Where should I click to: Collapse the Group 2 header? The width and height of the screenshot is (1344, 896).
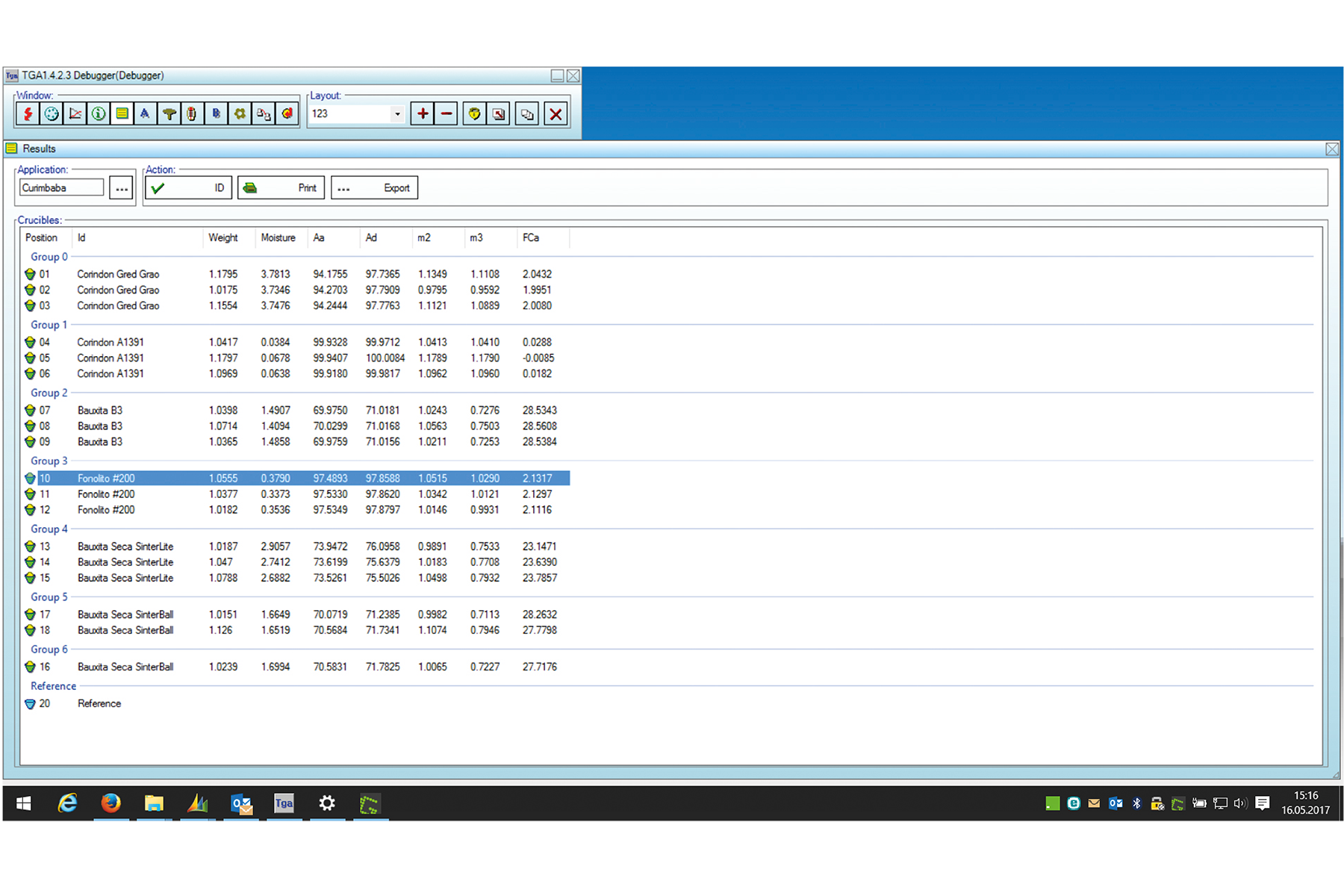tap(49, 393)
